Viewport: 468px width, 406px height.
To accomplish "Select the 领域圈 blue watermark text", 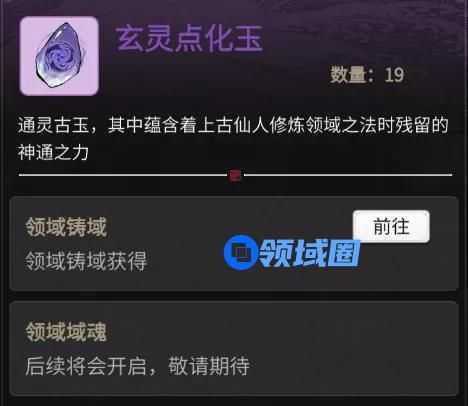I will tap(310, 253).
